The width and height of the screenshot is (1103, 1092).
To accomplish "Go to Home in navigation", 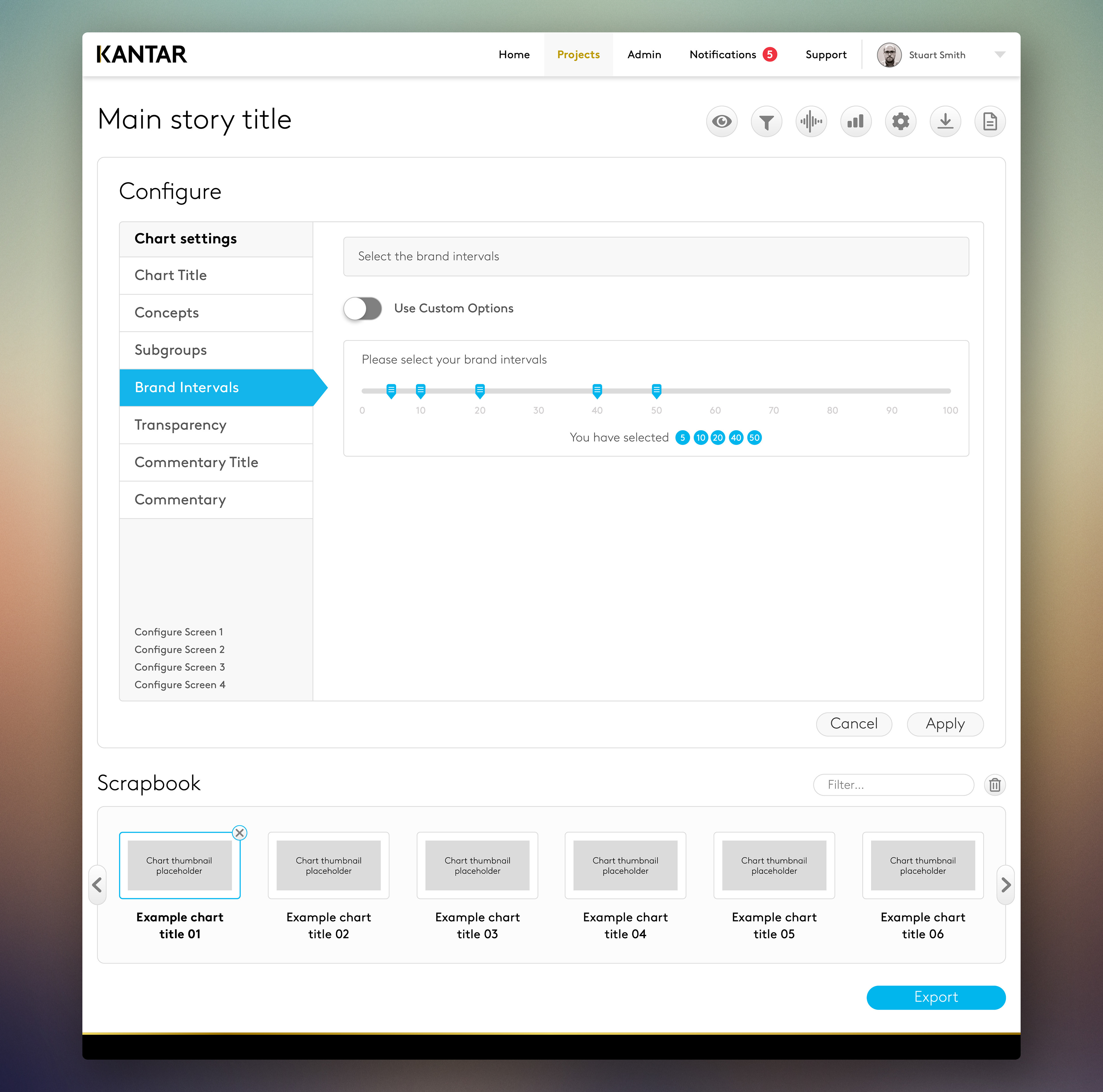I will point(514,55).
